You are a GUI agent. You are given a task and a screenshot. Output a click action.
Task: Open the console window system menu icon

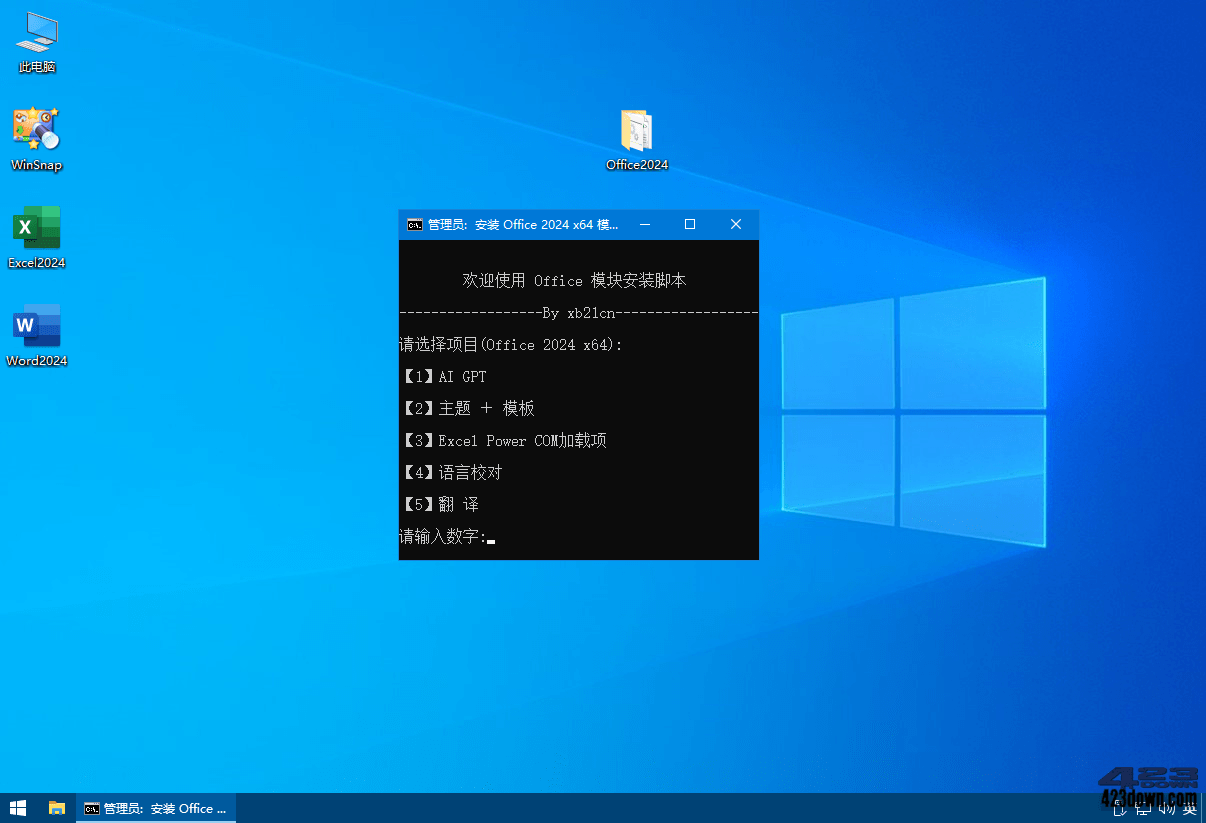click(414, 225)
